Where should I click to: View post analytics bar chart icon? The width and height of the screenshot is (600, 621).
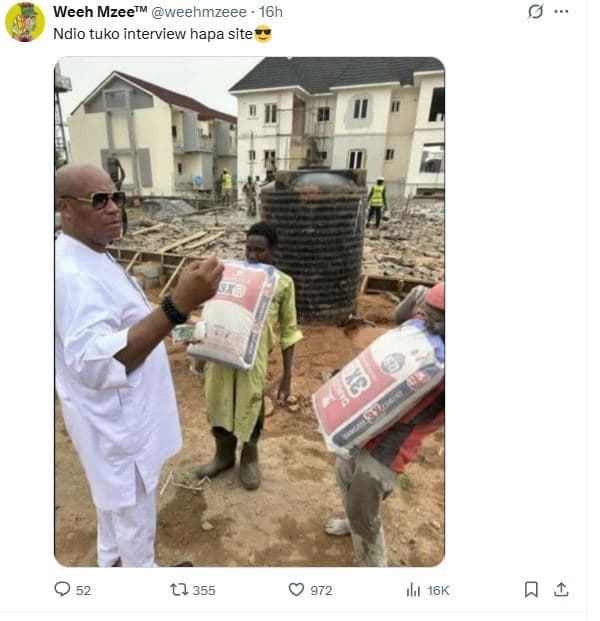coord(413,590)
